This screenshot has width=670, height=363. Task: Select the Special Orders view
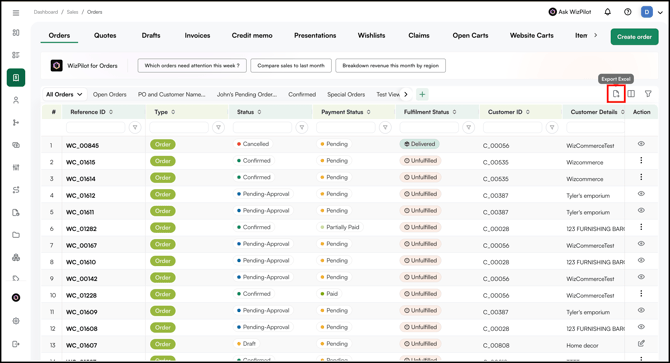point(346,94)
